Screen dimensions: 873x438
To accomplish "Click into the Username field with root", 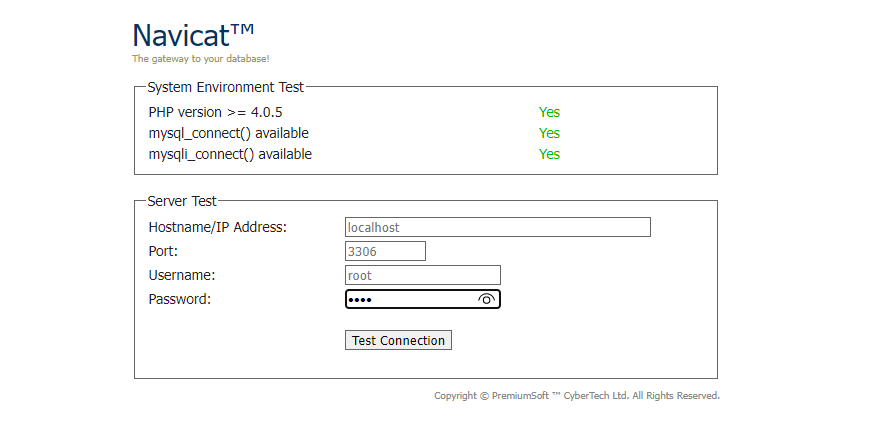I will (x=423, y=275).
